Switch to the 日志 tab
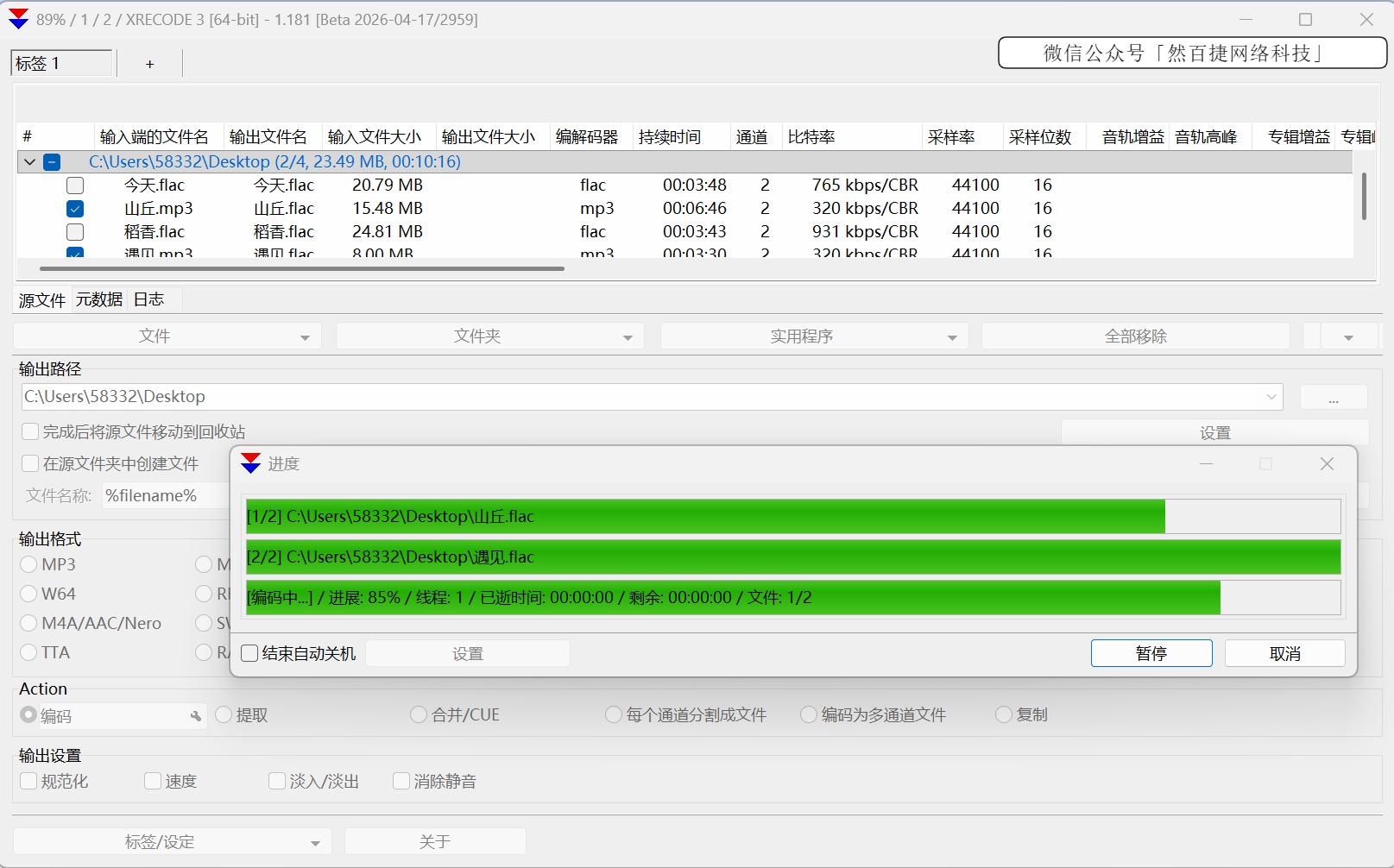Screen dimensions: 1394x868 pos(148,299)
